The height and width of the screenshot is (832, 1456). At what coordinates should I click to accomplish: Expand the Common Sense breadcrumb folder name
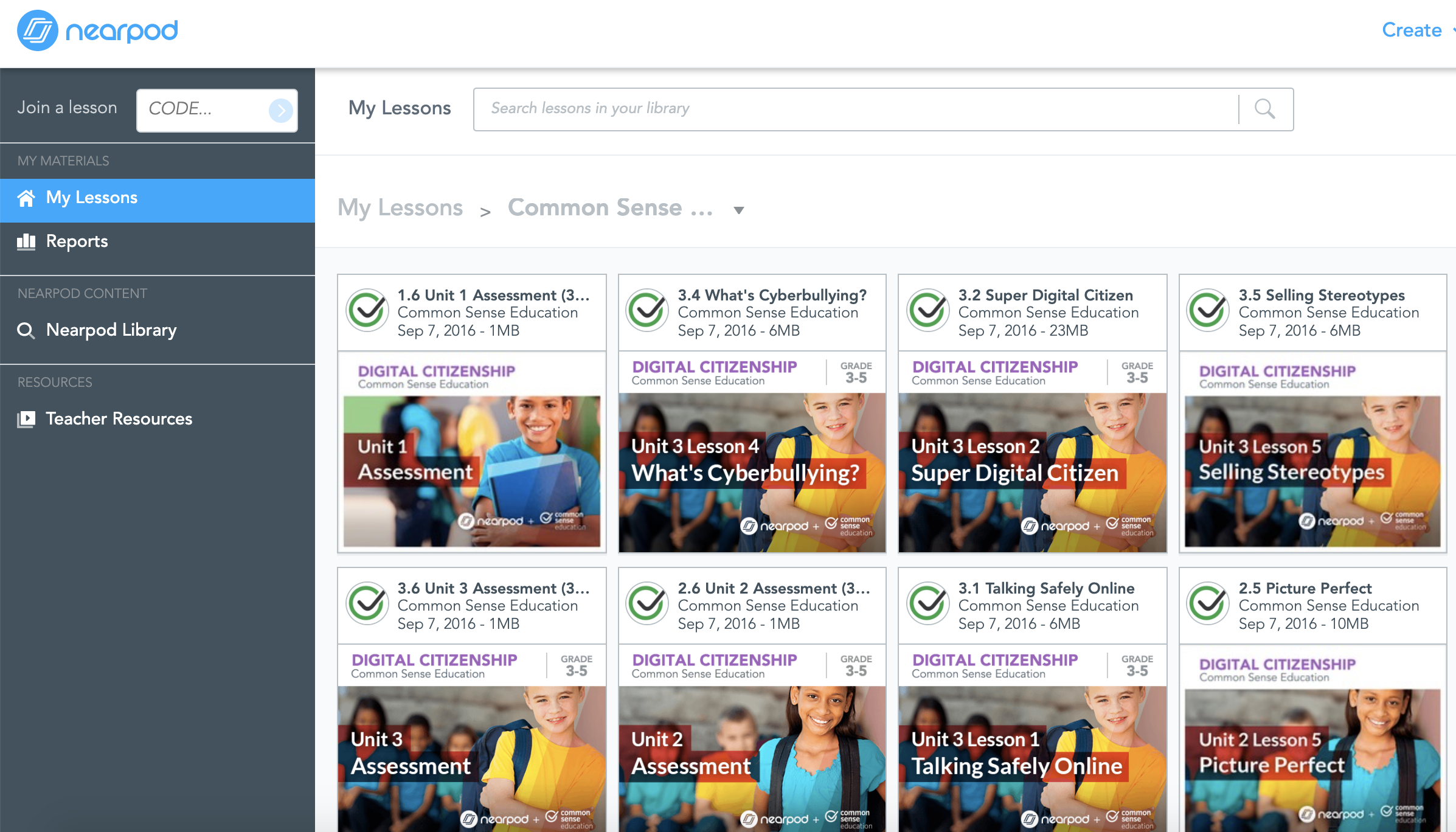610,208
